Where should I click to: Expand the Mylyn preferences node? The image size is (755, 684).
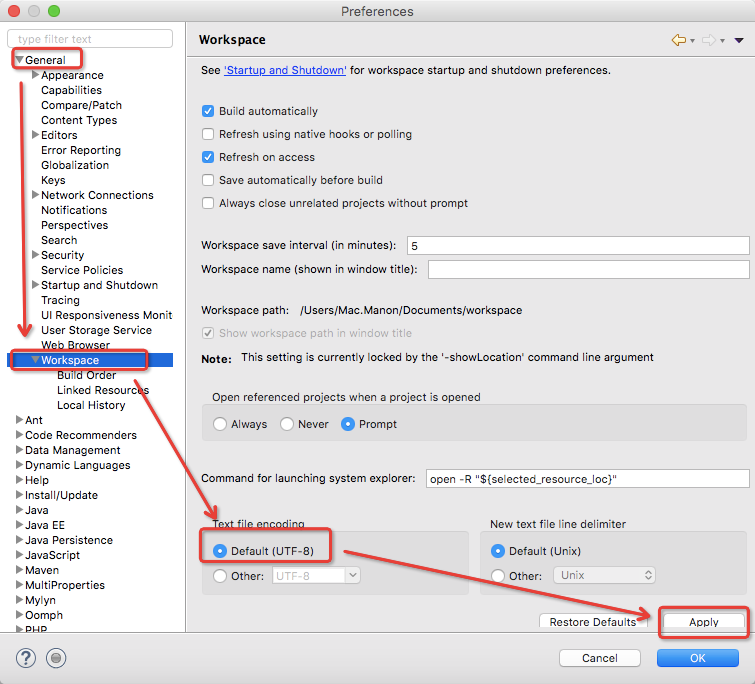pyautogui.click(x=19, y=600)
